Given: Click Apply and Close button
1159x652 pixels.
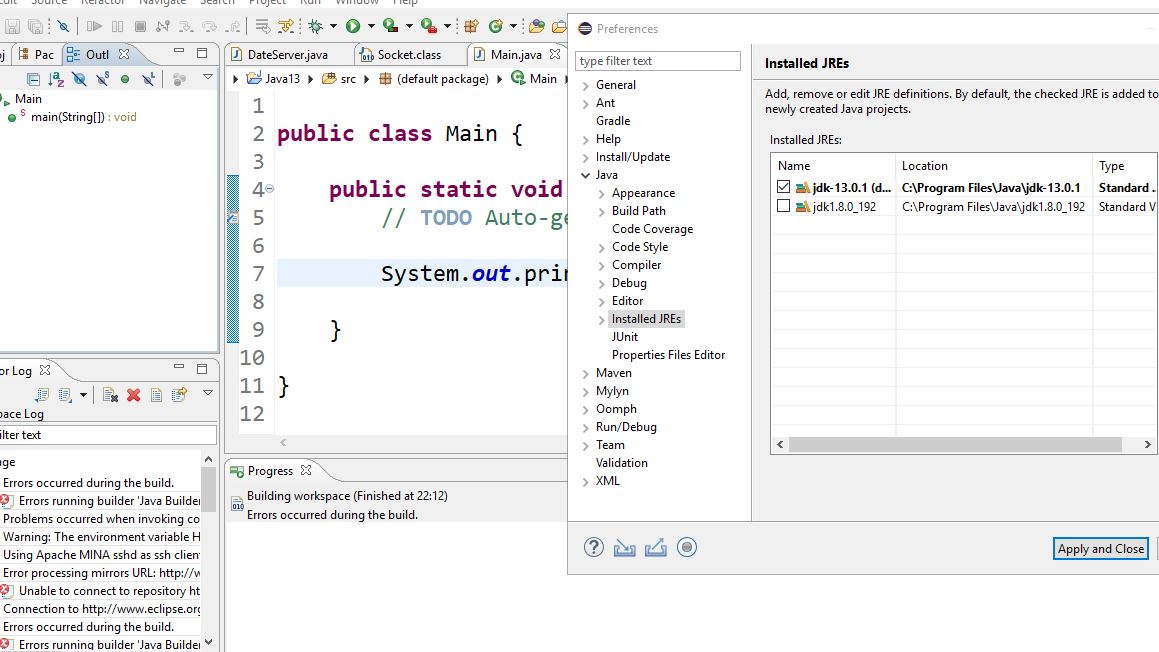Looking at the screenshot, I should (x=1101, y=549).
